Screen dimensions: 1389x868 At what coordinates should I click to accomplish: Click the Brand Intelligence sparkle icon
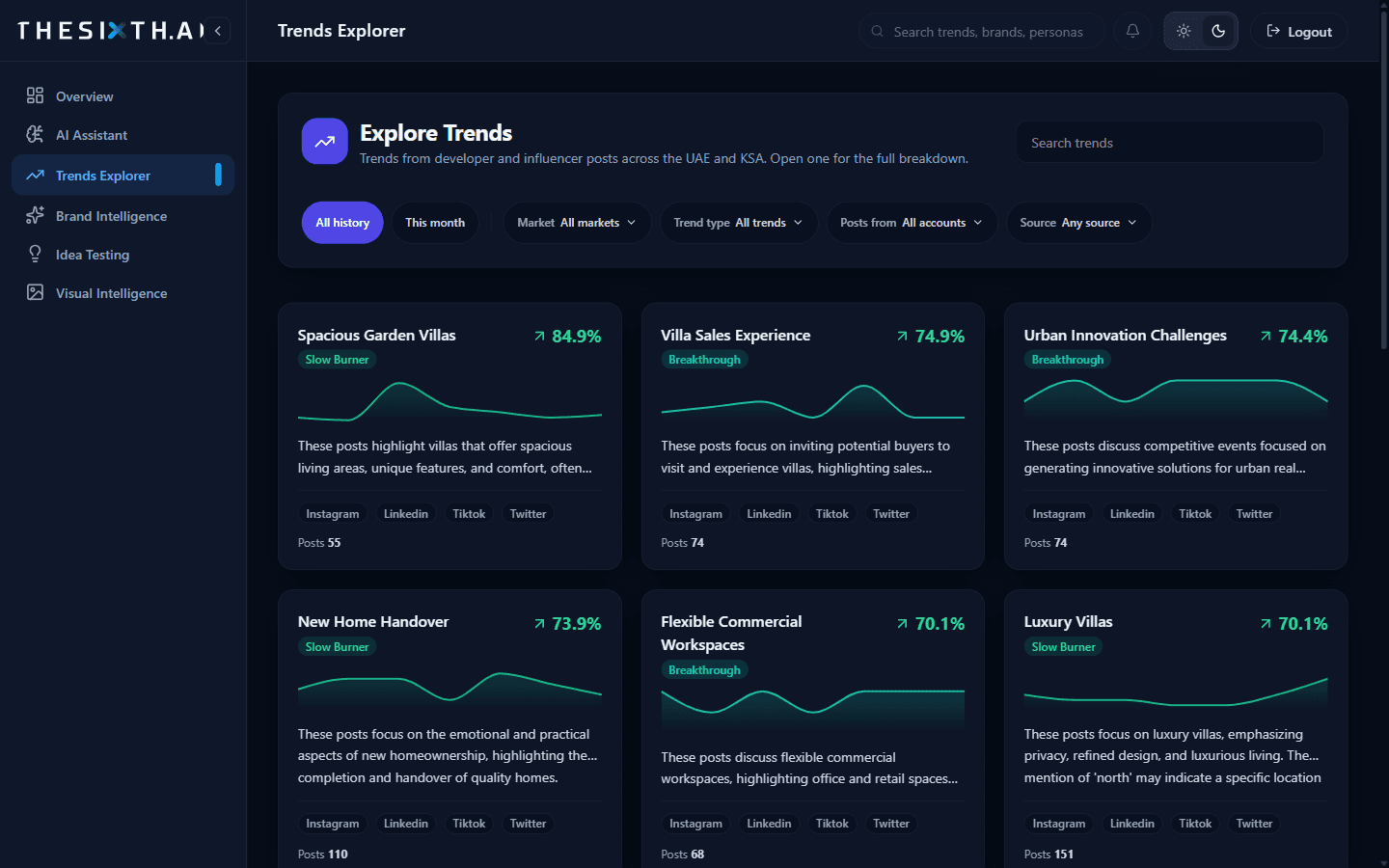[35, 215]
